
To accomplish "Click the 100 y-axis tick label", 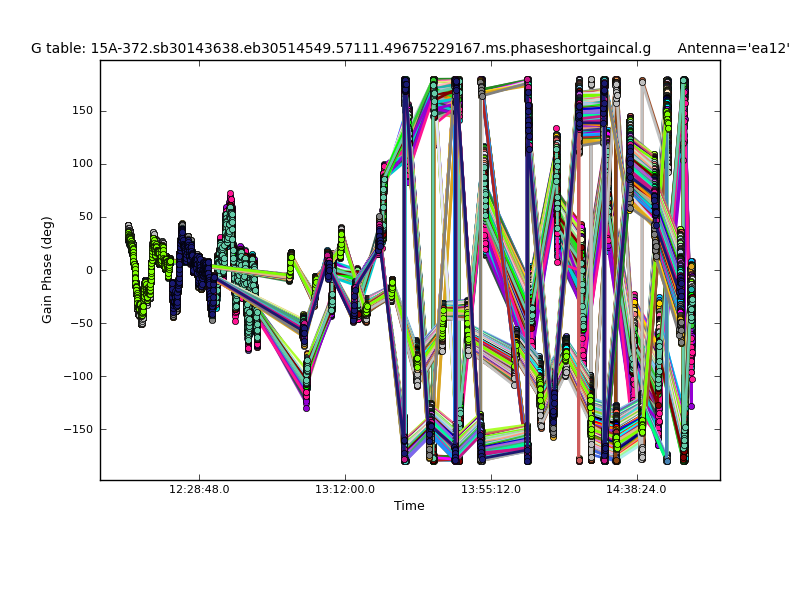I will click(x=82, y=164).
